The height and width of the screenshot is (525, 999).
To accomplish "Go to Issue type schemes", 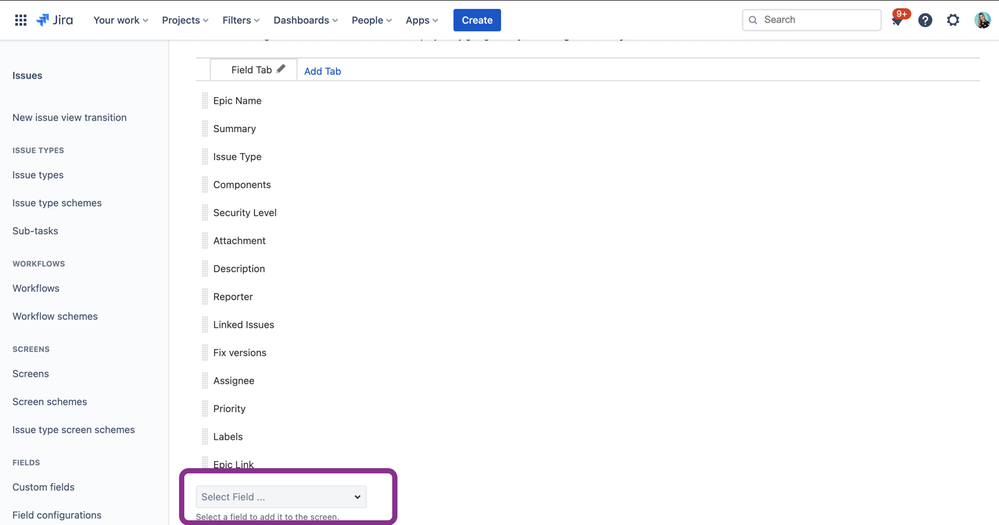I will (57, 203).
